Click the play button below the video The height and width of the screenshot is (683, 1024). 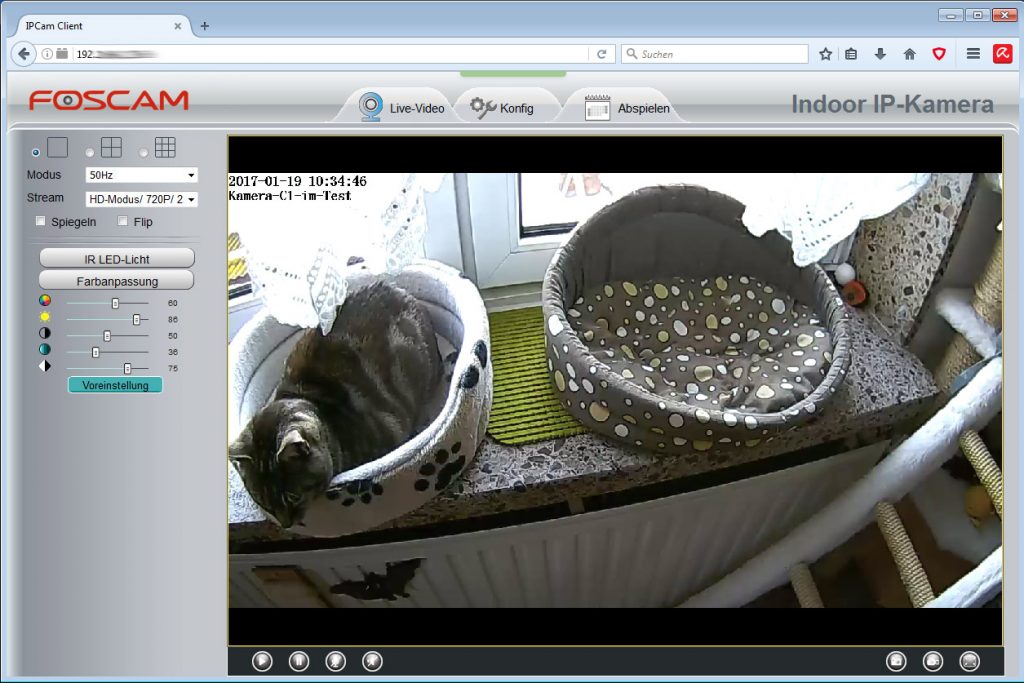click(x=262, y=660)
